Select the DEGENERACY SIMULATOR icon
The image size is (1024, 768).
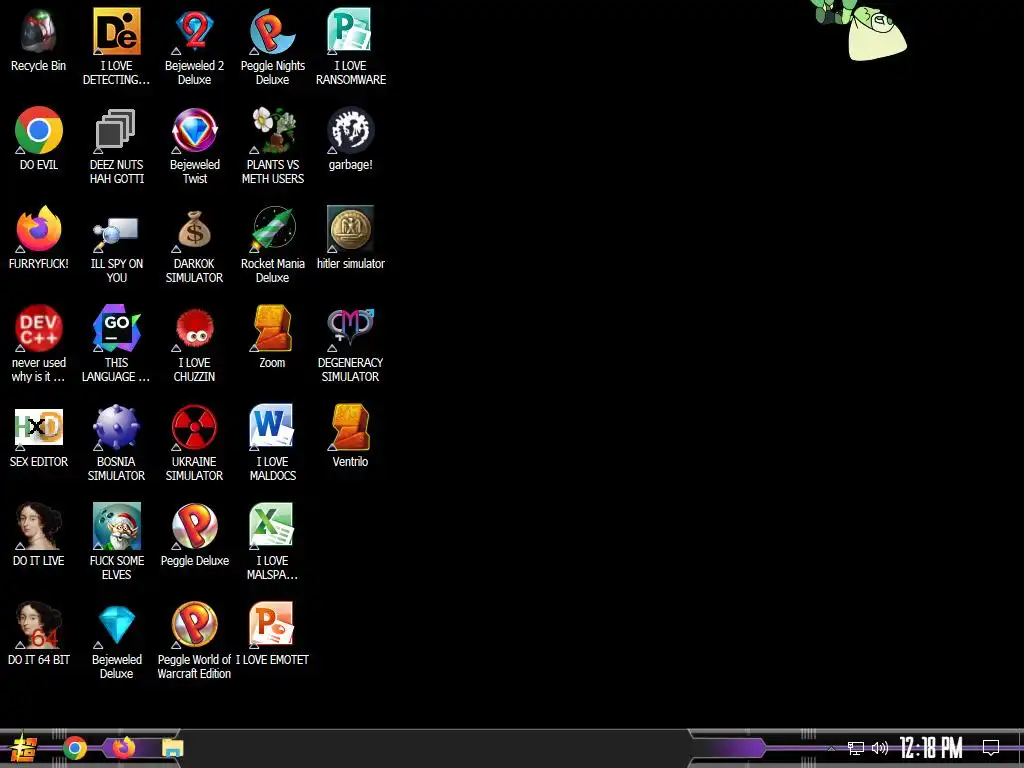click(350, 328)
